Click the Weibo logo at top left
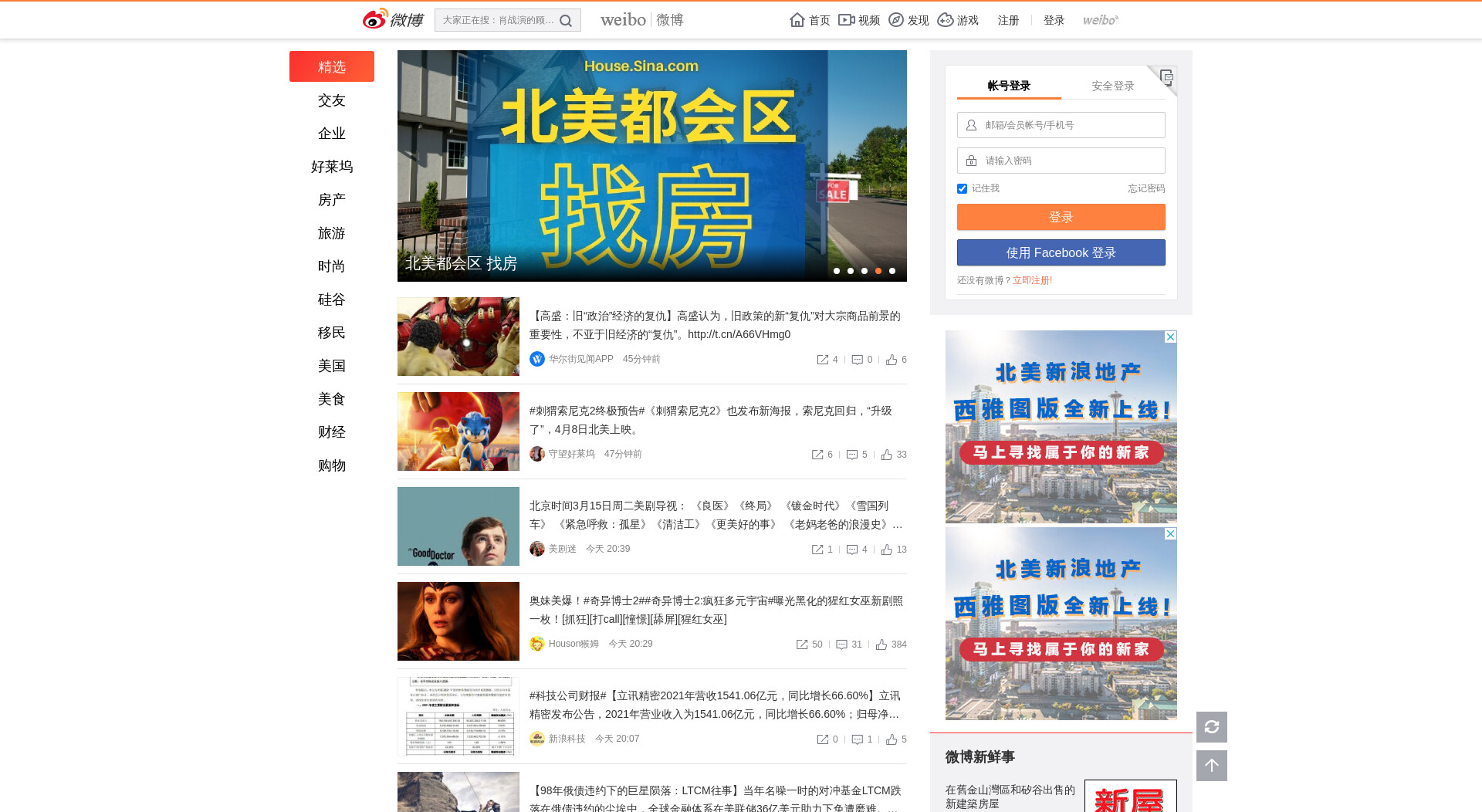 pos(393,19)
